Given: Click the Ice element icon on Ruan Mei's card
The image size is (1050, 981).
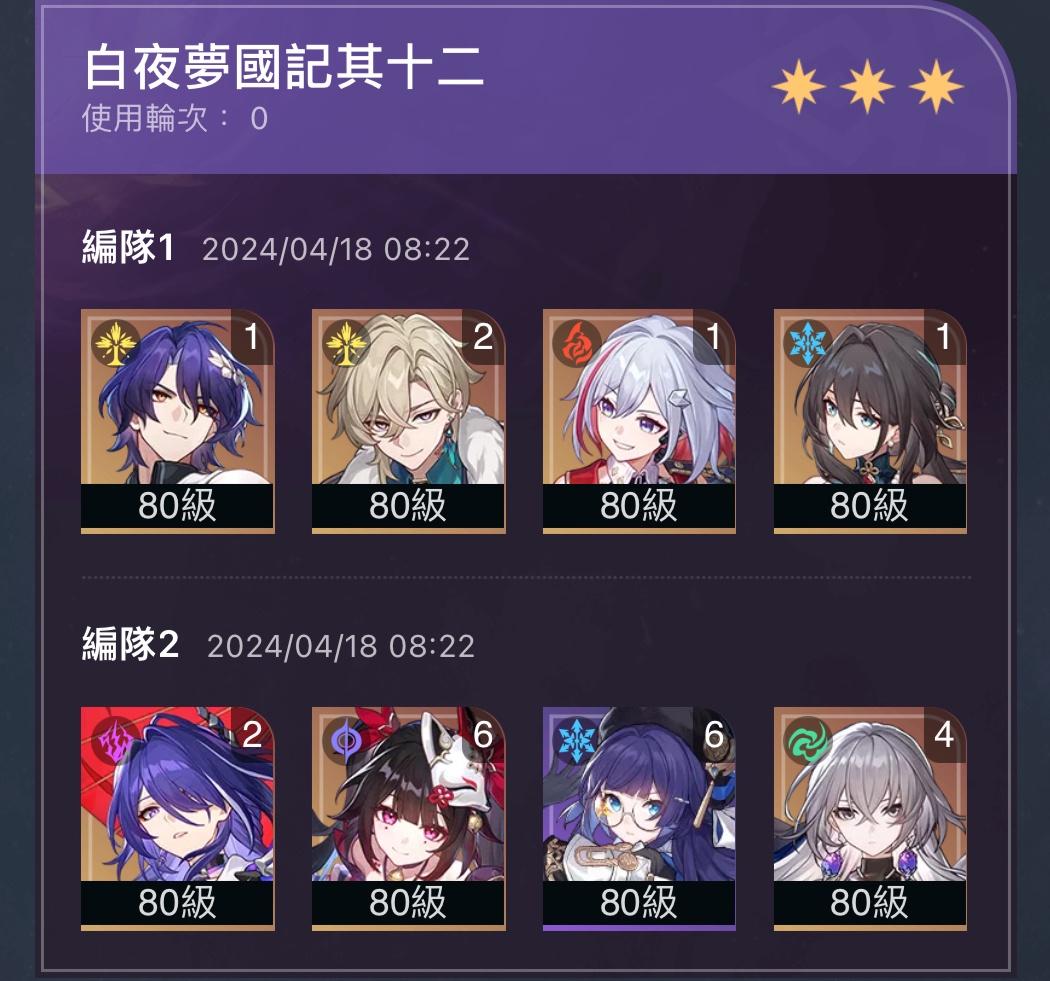Looking at the screenshot, I should pos(808,344).
